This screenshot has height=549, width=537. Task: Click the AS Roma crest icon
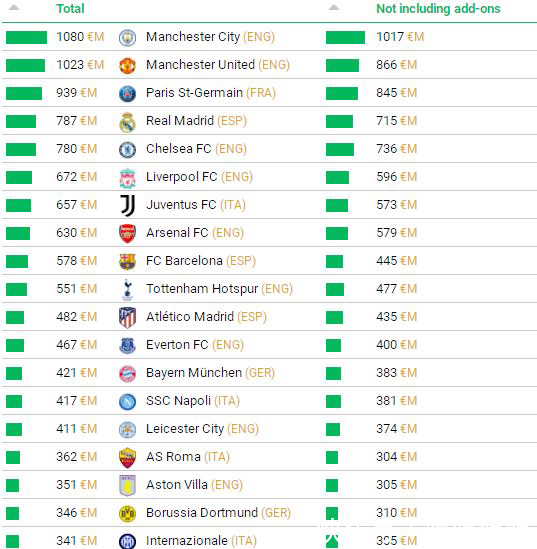127,458
